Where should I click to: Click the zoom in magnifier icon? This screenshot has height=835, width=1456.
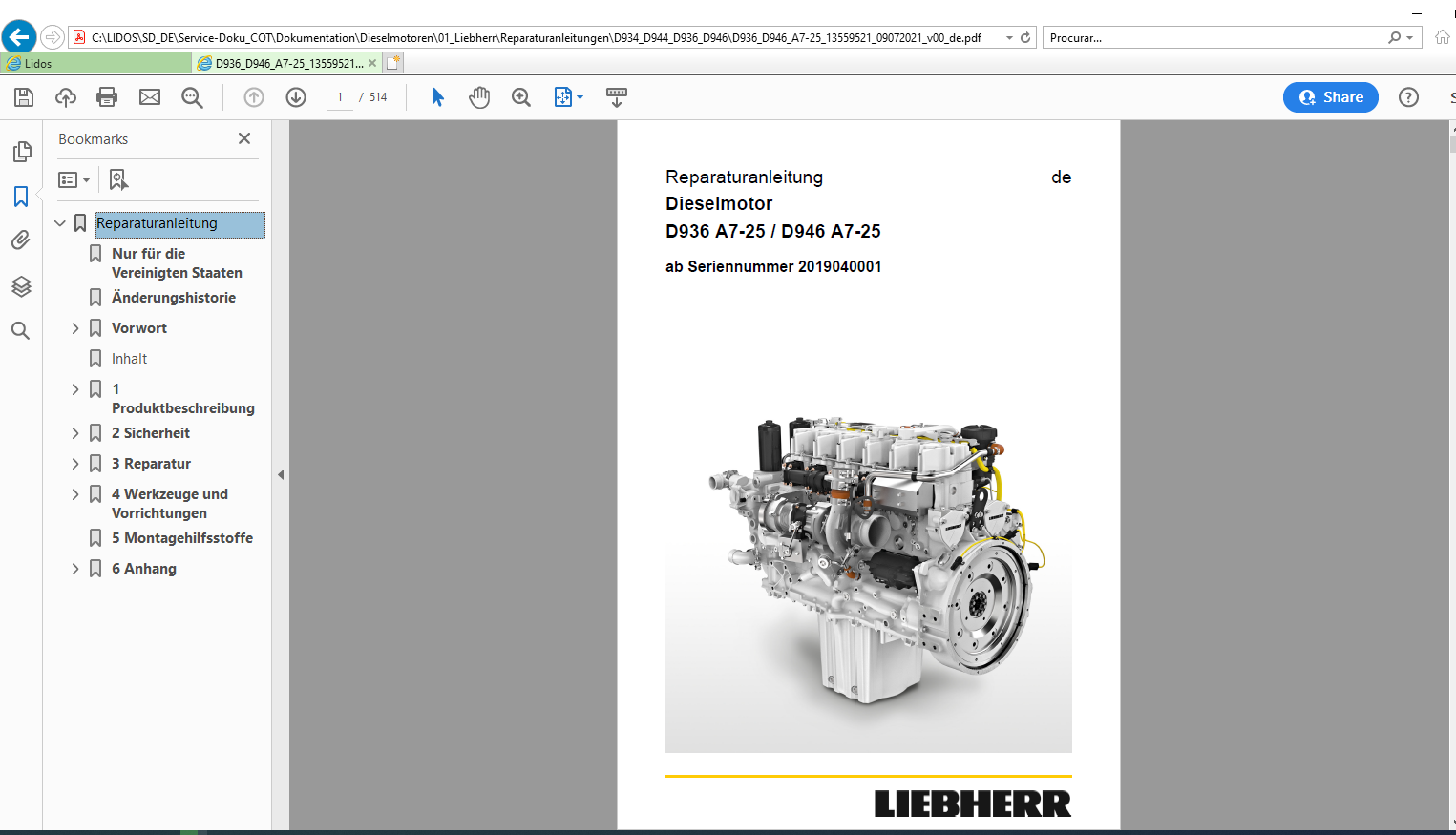pyautogui.click(x=521, y=97)
